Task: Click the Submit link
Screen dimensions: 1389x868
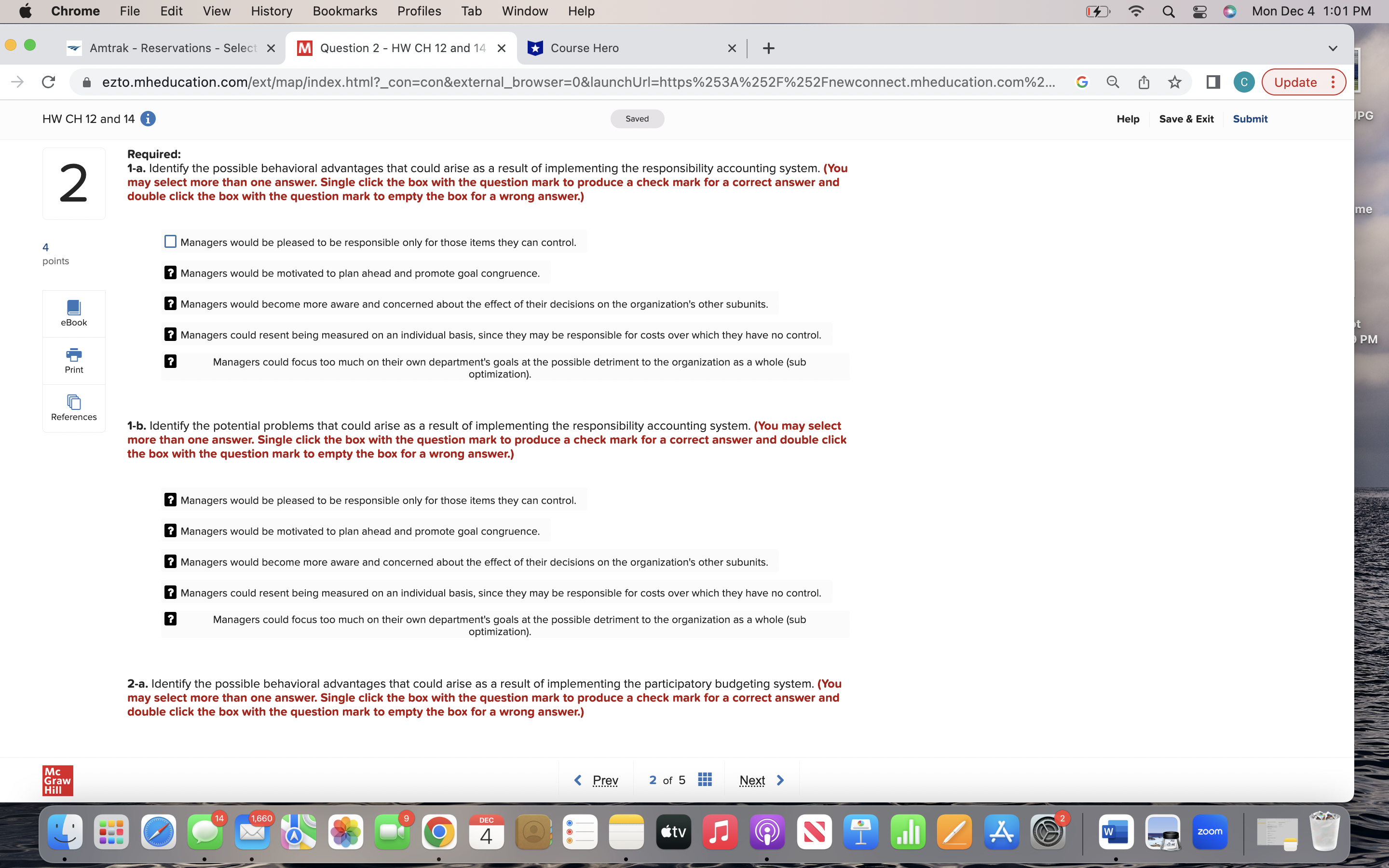Action: point(1250,119)
